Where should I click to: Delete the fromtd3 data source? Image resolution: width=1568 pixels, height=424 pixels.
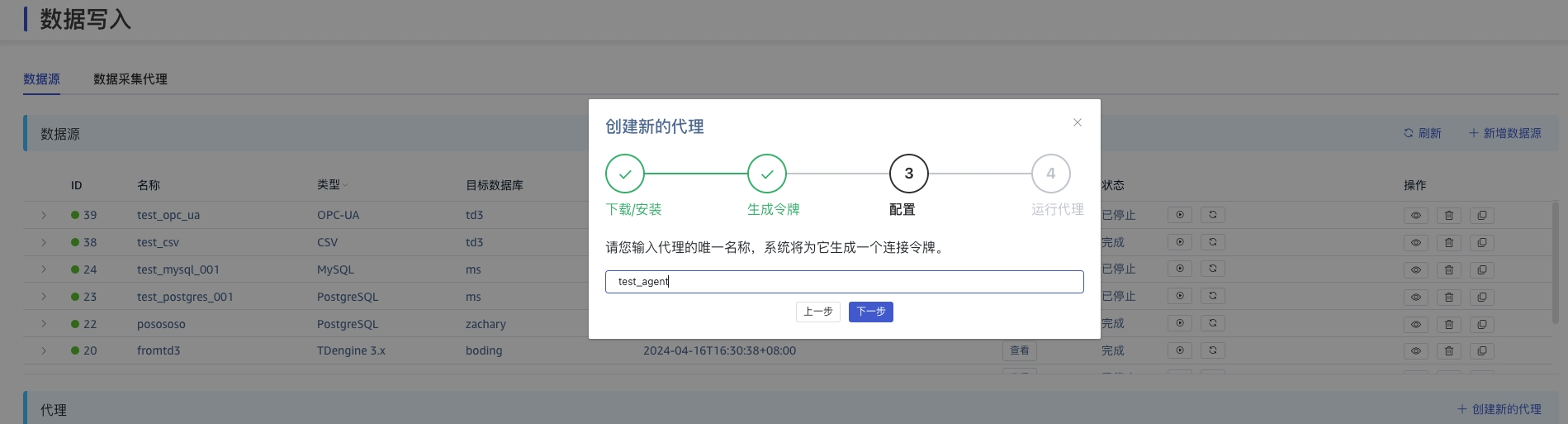[x=1448, y=351]
